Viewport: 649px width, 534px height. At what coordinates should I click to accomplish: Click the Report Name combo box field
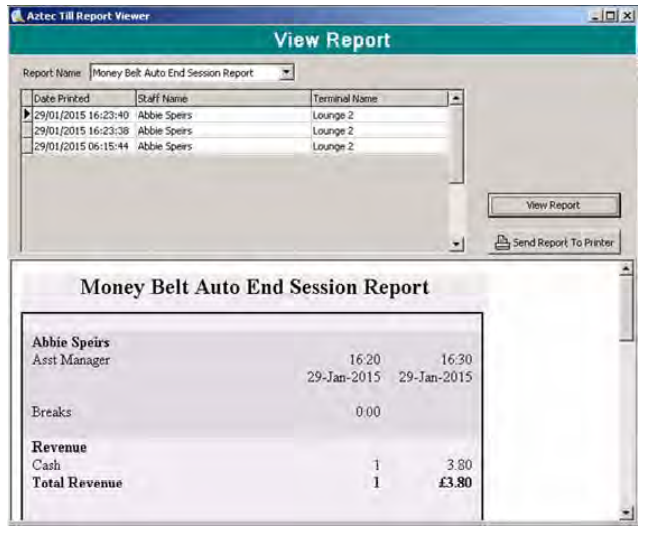point(192,72)
